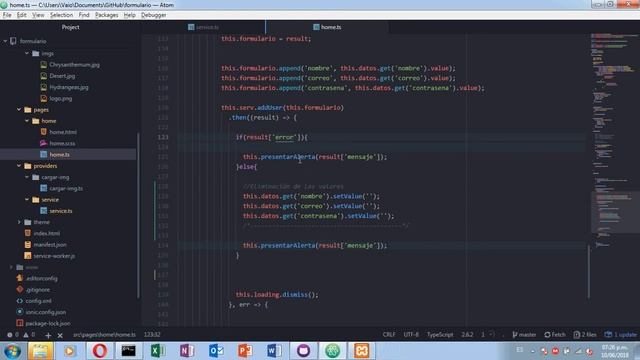Image resolution: width=640 pixels, height=360 pixels.
Task: Expand the dimmed folder below service-worker.js
Action: [x=11, y=267]
